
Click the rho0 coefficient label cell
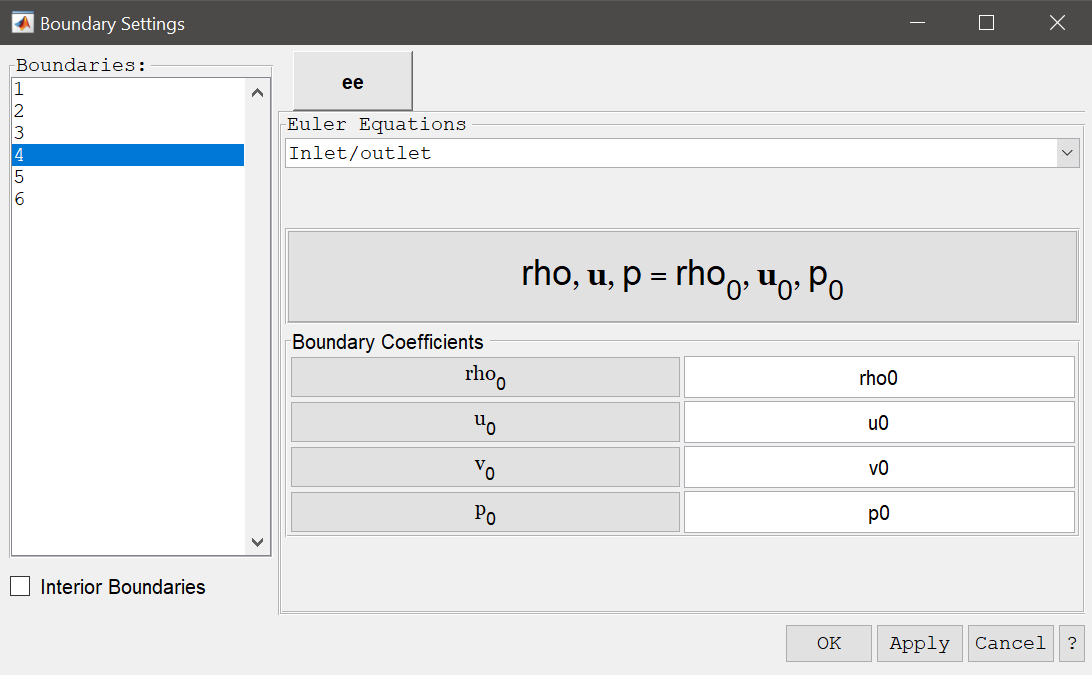tap(485, 377)
